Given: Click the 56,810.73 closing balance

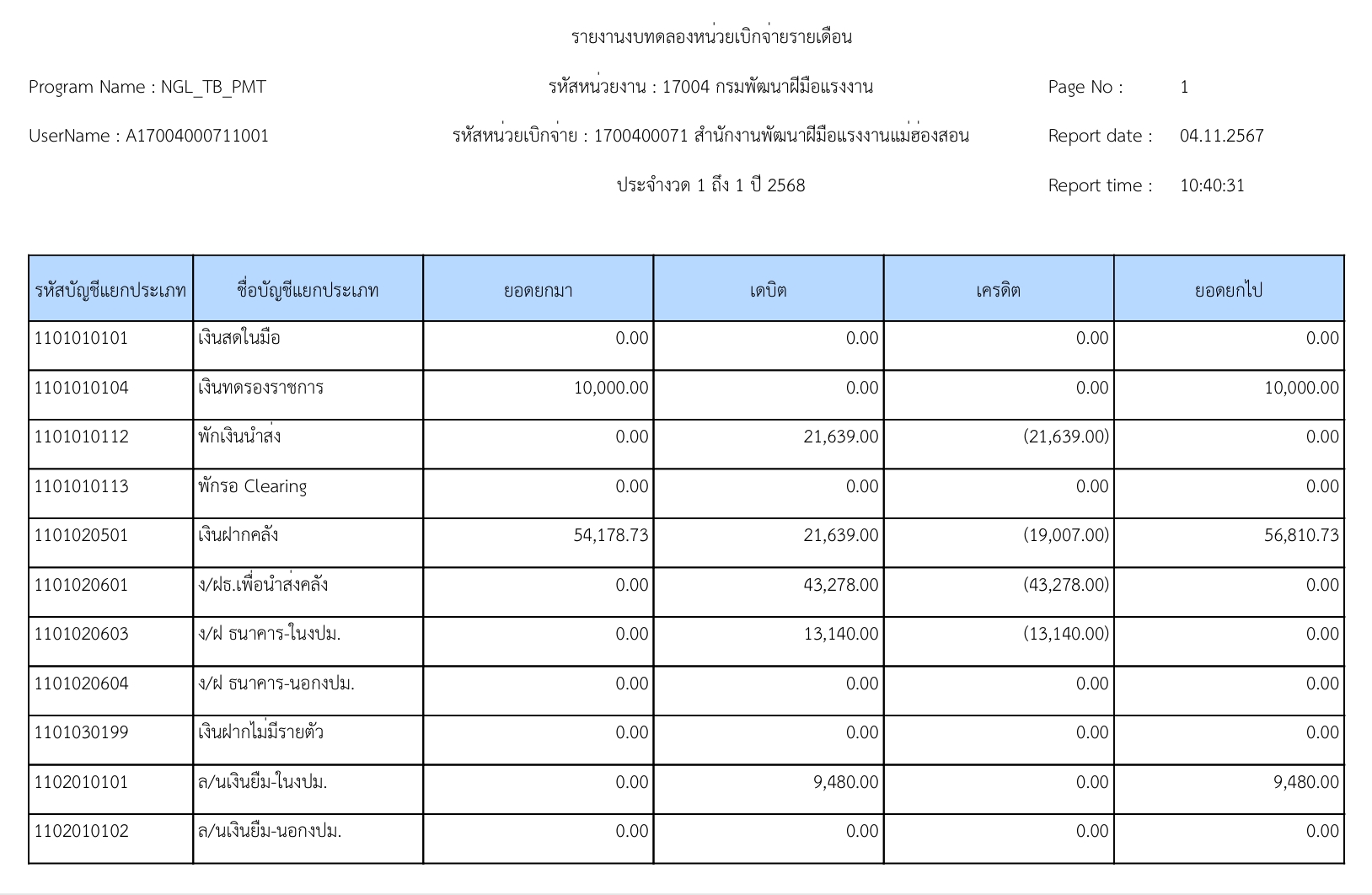Looking at the screenshot, I should point(1300,535).
